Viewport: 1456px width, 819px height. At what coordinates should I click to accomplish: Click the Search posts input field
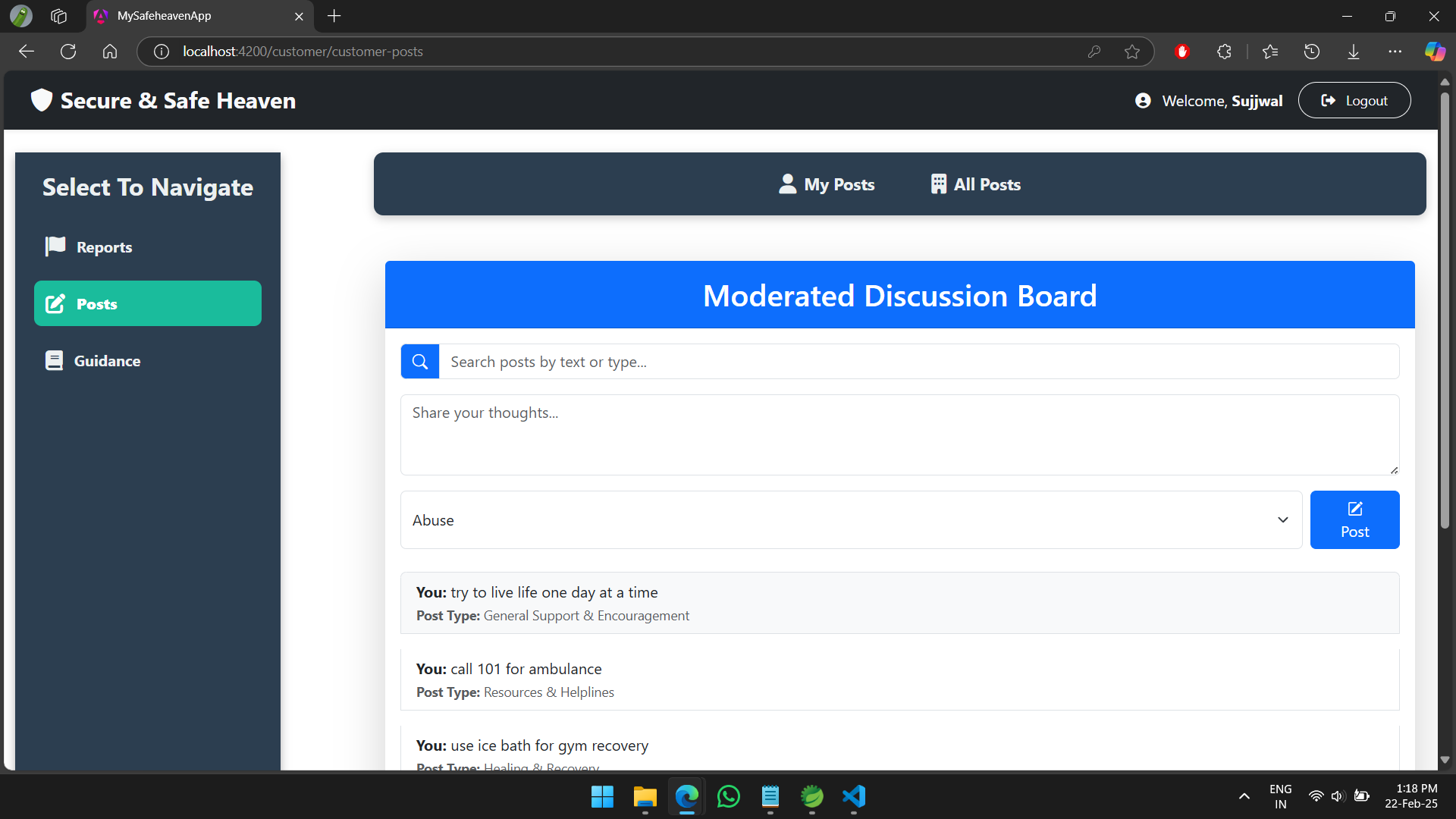point(918,362)
